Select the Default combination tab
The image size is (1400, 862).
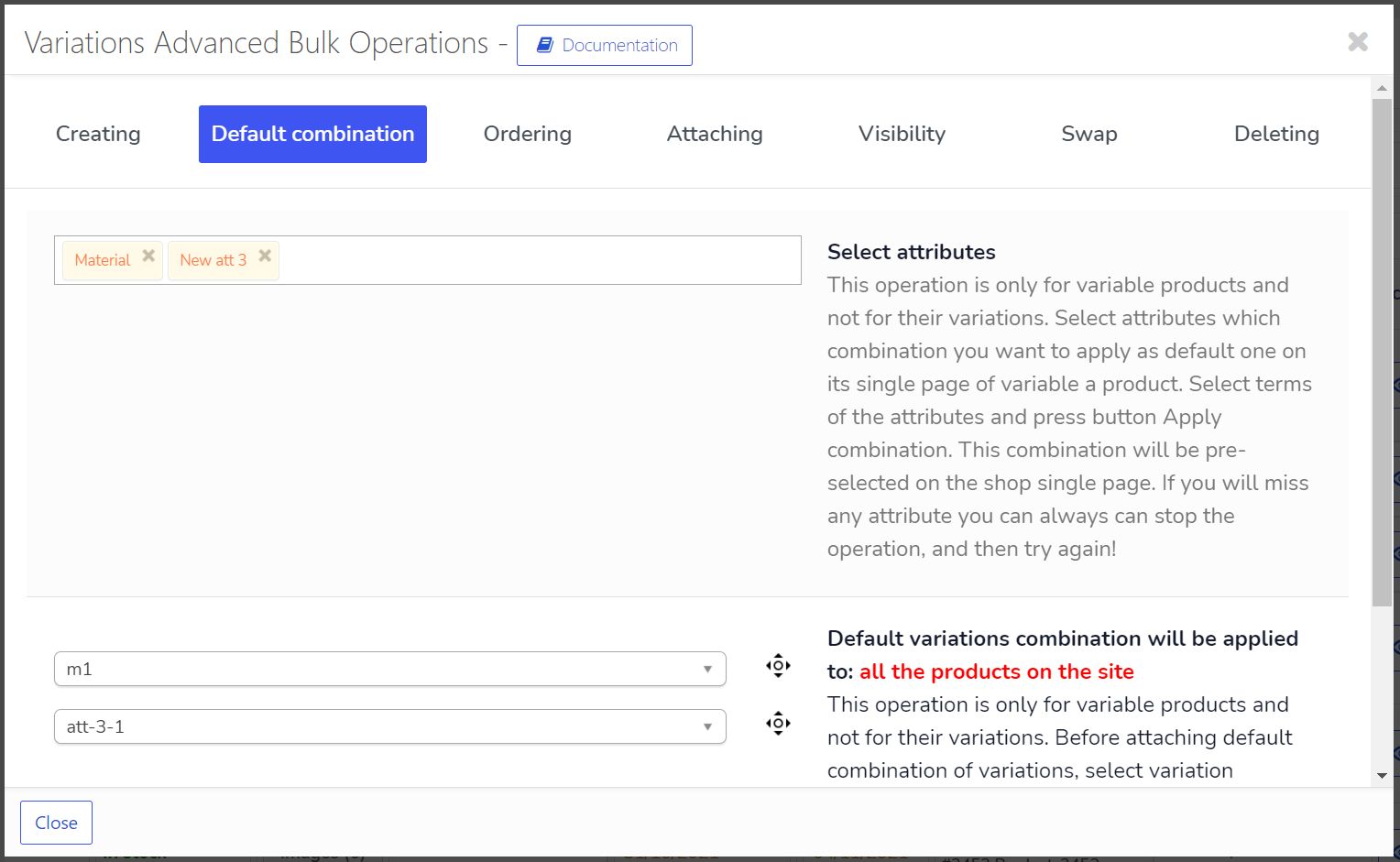tap(312, 134)
